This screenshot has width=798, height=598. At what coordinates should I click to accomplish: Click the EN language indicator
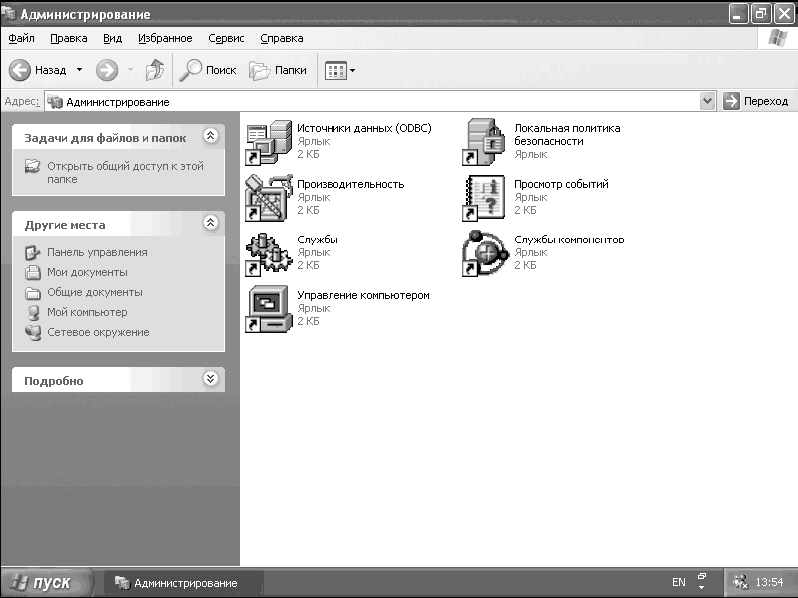pyautogui.click(x=679, y=582)
